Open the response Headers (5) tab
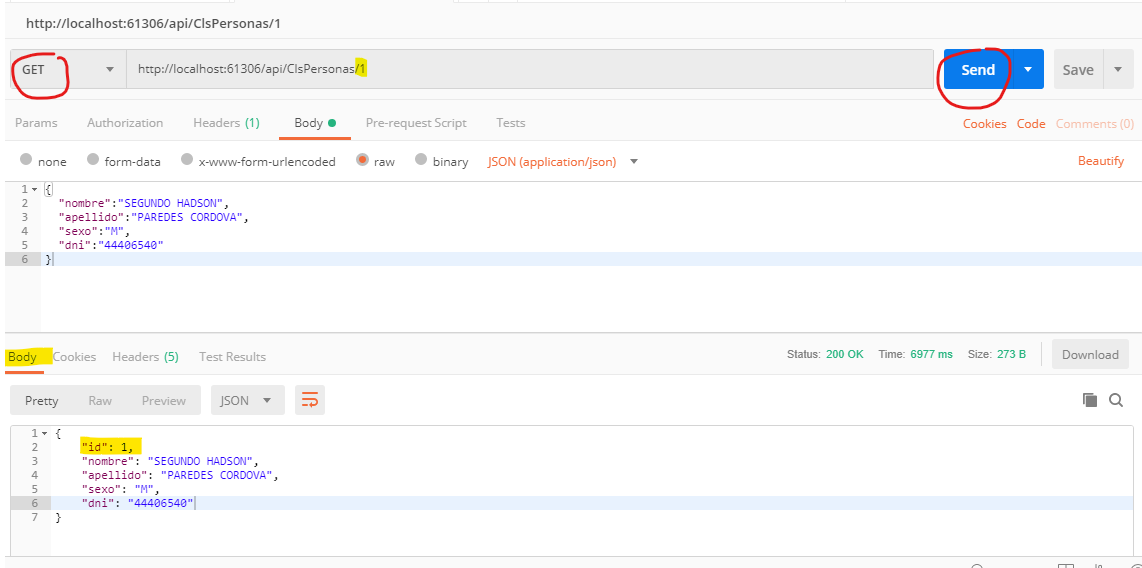1142x568 pixels. click(x=145, y=357)
